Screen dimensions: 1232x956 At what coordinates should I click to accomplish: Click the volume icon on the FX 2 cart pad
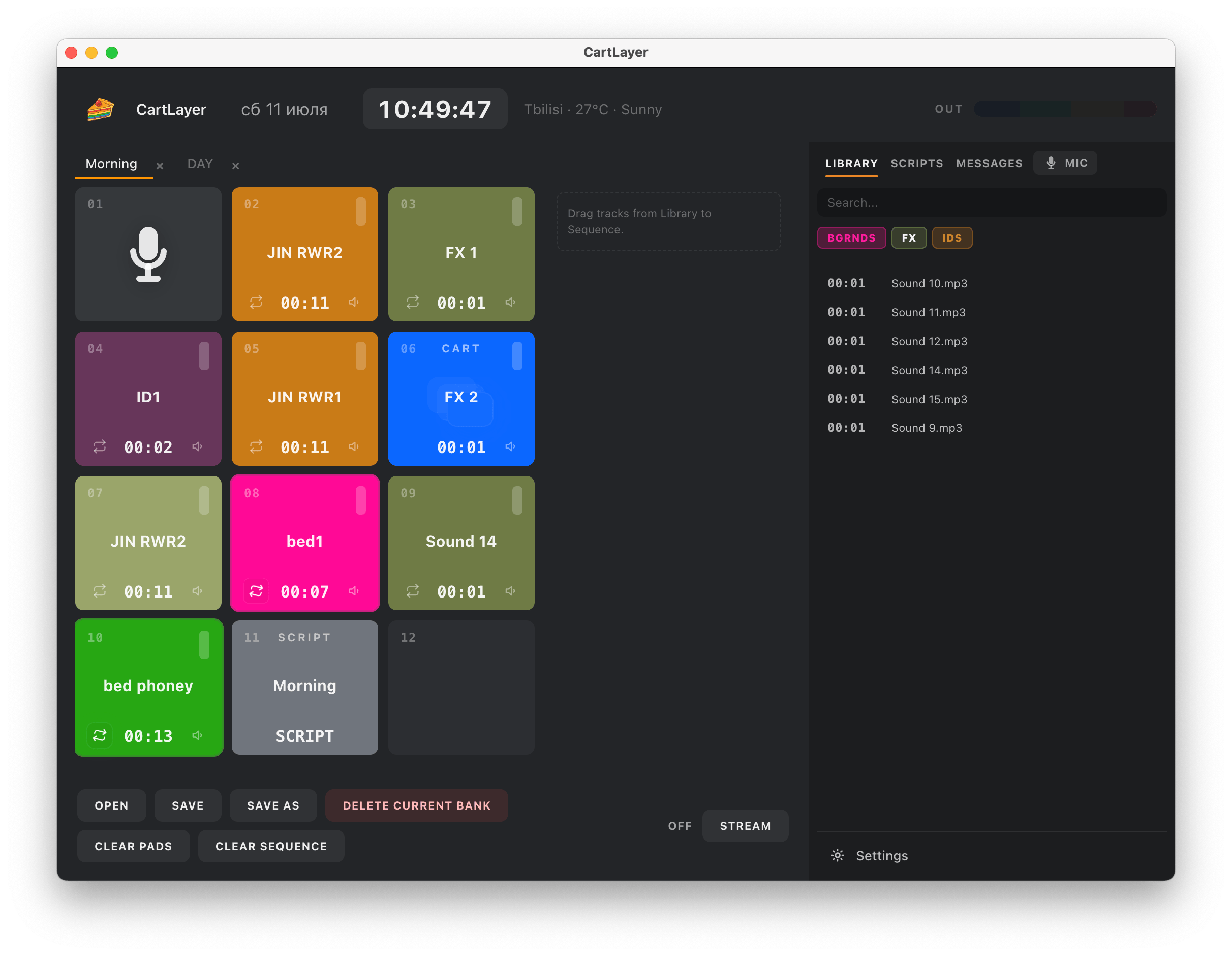point(510,447)
